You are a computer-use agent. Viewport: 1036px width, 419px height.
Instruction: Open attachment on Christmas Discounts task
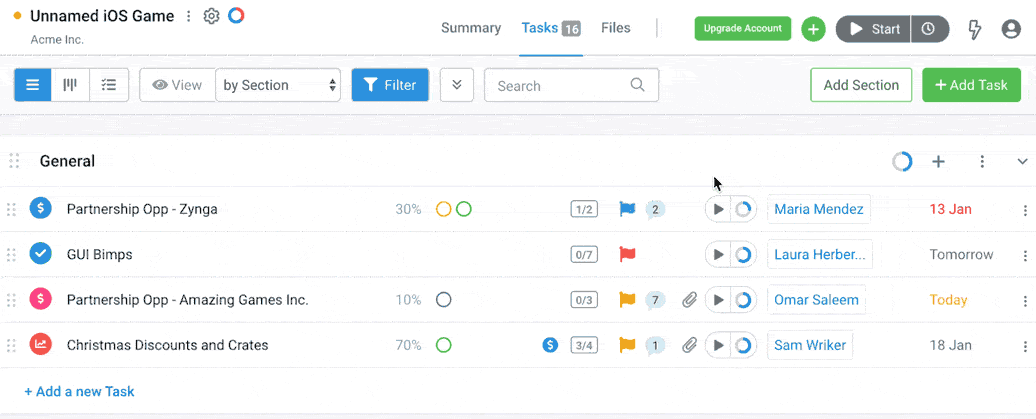(x=689, y=345)
